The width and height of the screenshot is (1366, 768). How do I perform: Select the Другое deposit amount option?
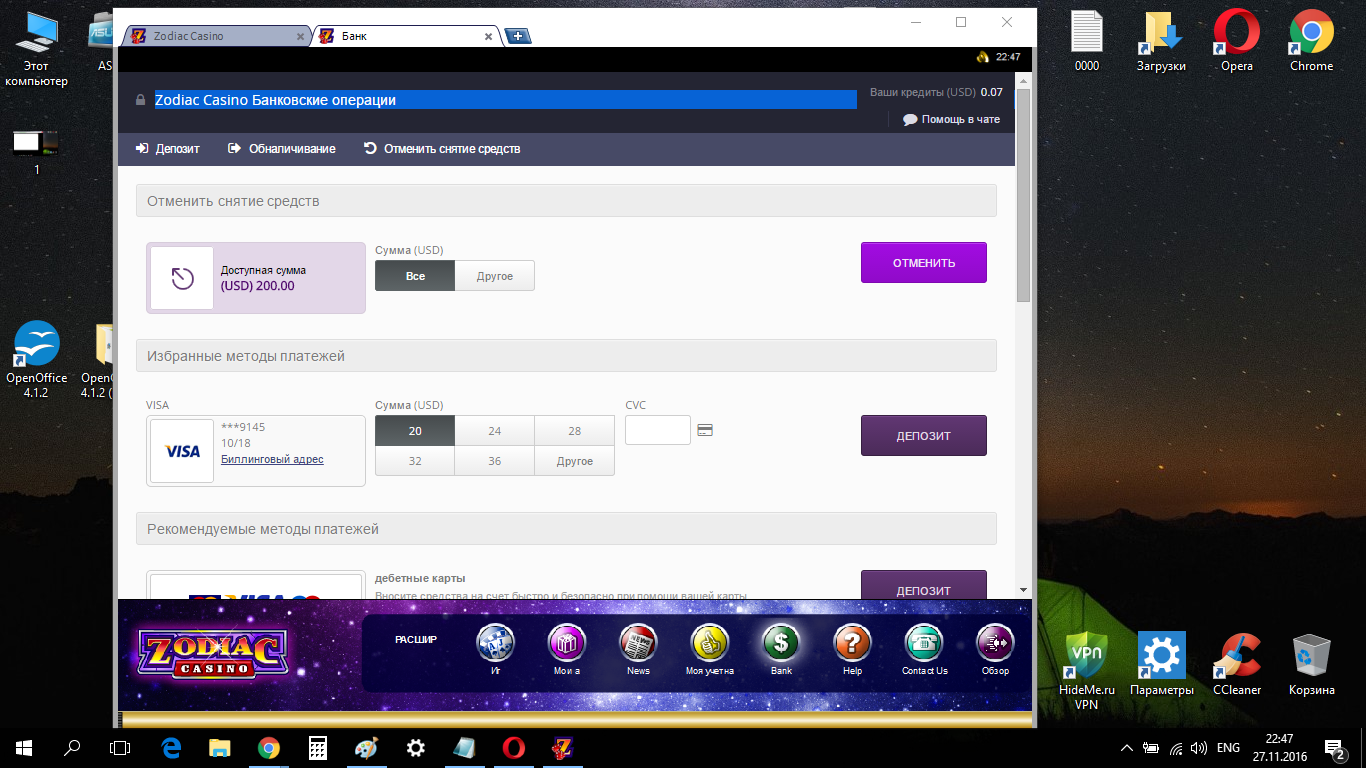(575, 461)
